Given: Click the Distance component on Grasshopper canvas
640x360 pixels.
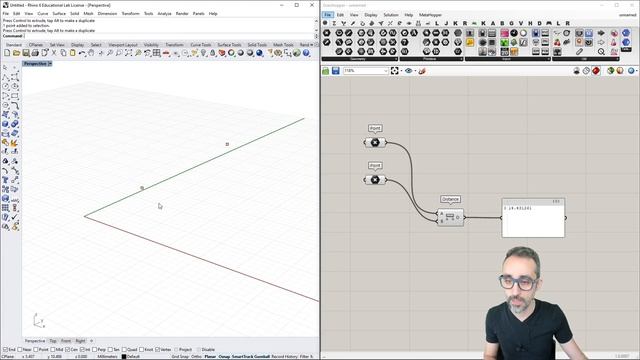Looking at the screenshot, I should (x=450, y=217).
